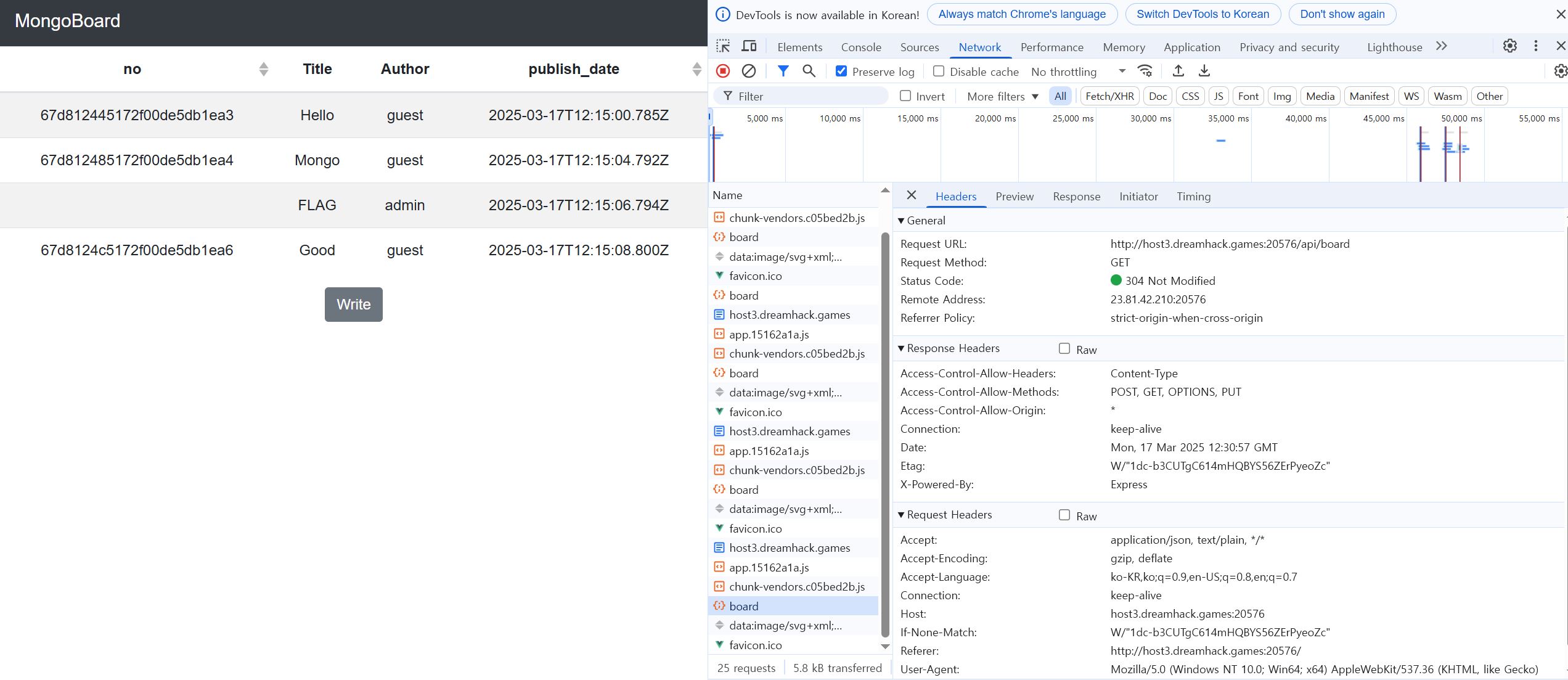Click Switch DevTools to Korean
Viewport: 1568px width, 680px height.
1203,14
